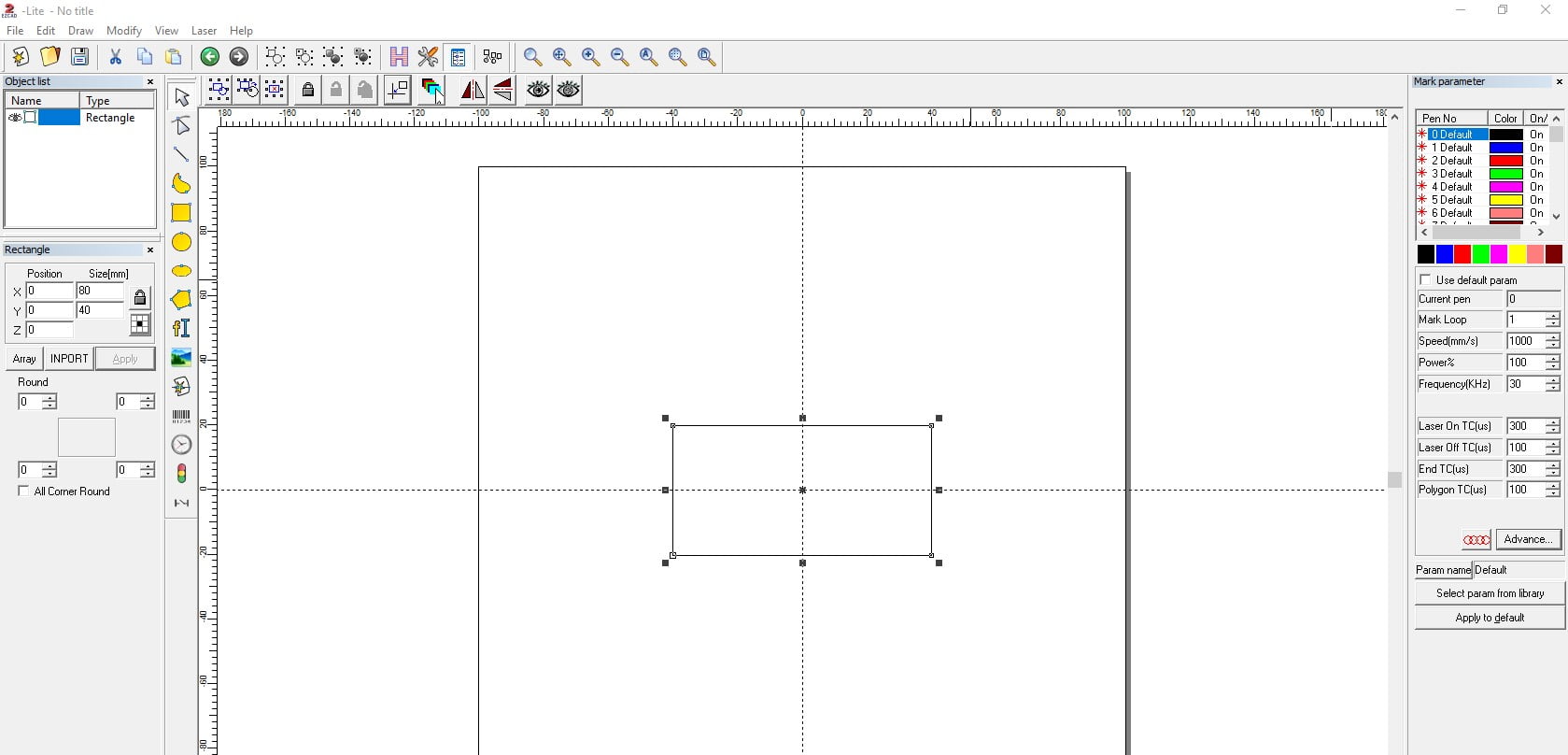Pick the green color swatch in palette
This screenshot has width=1568, height=755.
pyautogui.click(x=1480, y=254)
